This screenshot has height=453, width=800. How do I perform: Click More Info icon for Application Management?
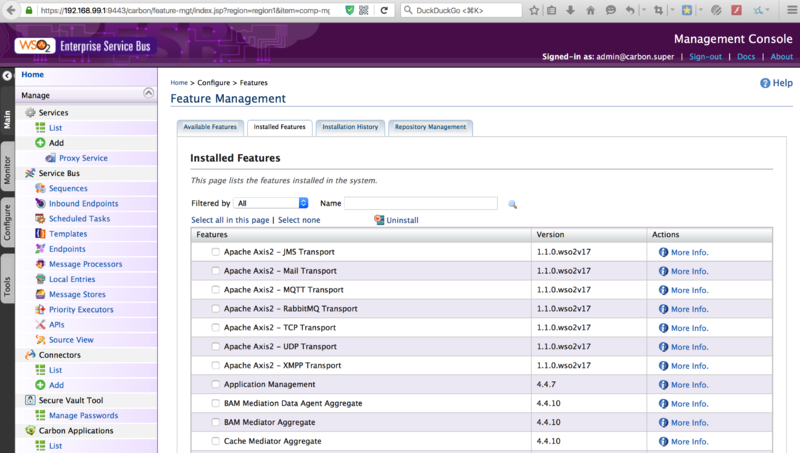(x=663, y=385)
